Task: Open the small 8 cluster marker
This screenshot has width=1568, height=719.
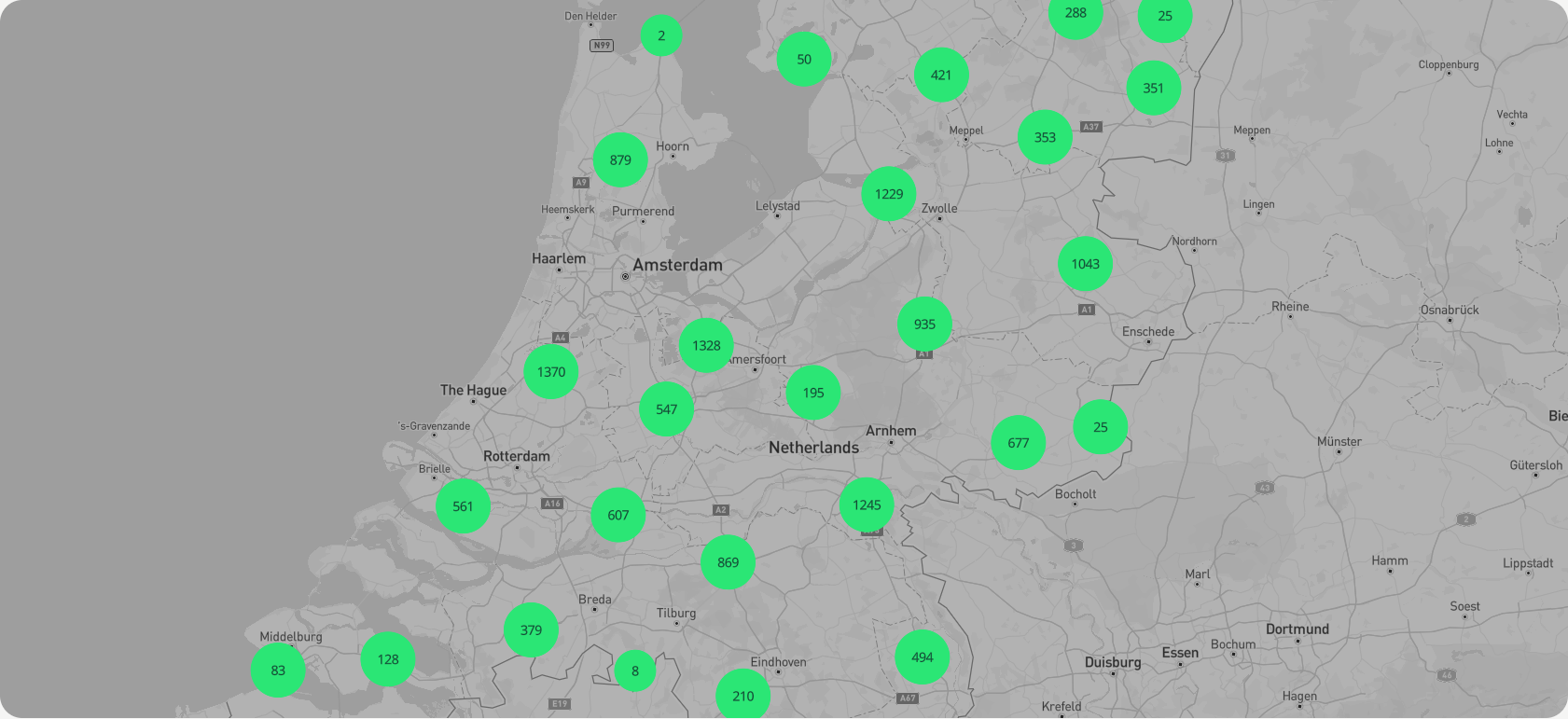Action: point(635,671)
